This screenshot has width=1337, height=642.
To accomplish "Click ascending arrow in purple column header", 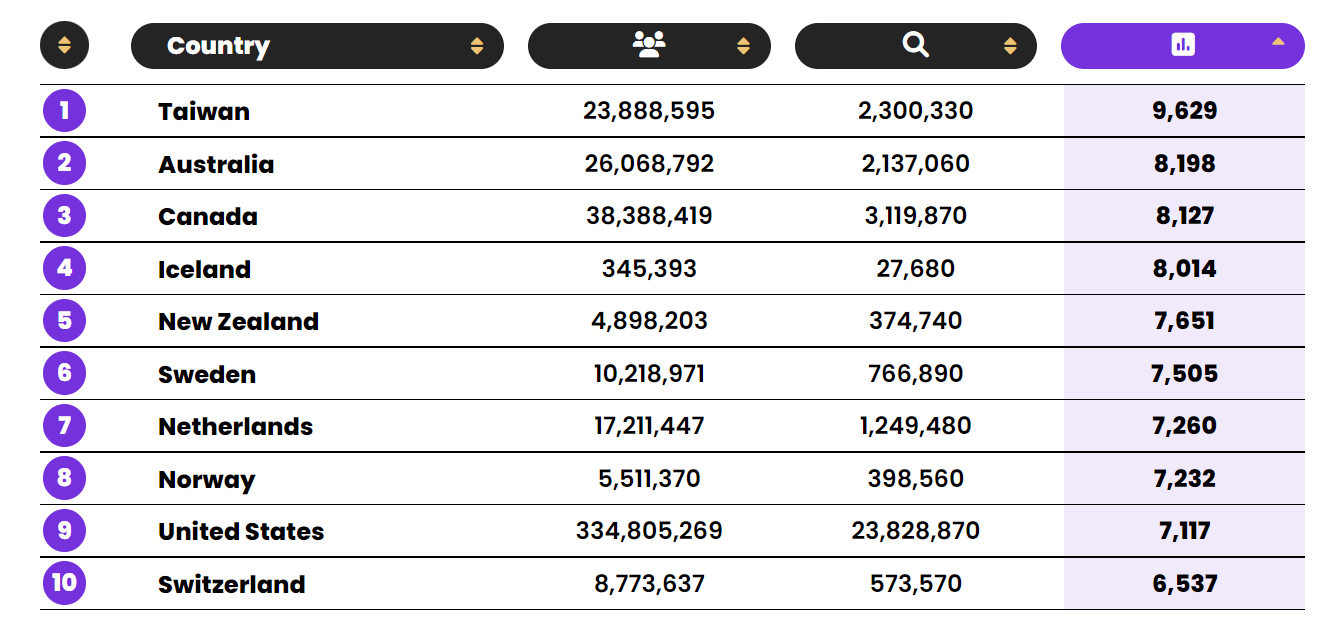I will 1278,42.
